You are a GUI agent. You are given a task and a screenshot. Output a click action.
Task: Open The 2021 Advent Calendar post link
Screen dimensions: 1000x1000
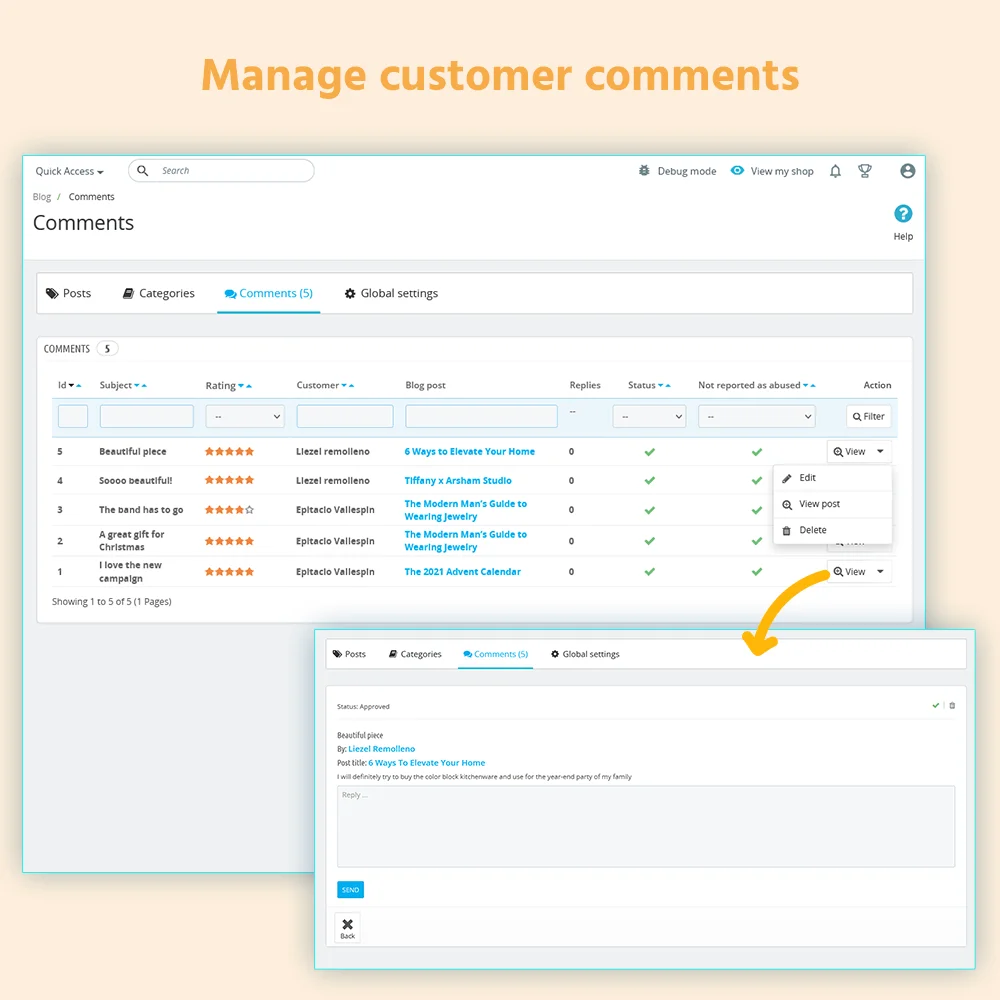click(462, 572)
